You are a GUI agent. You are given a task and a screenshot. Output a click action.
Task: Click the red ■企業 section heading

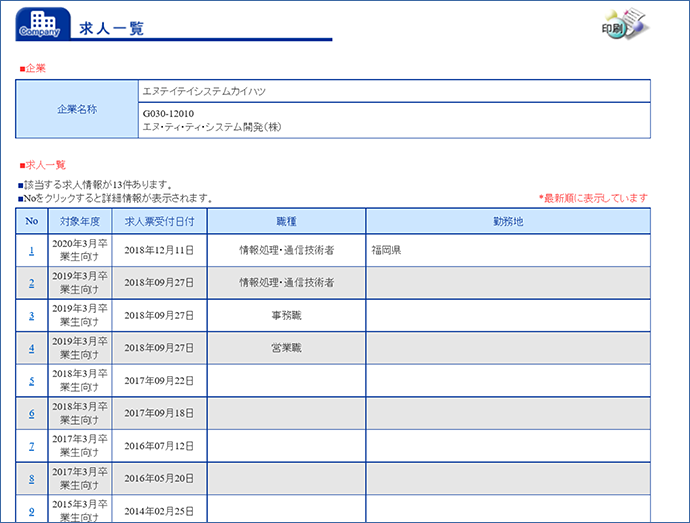[x=33, y=68]
